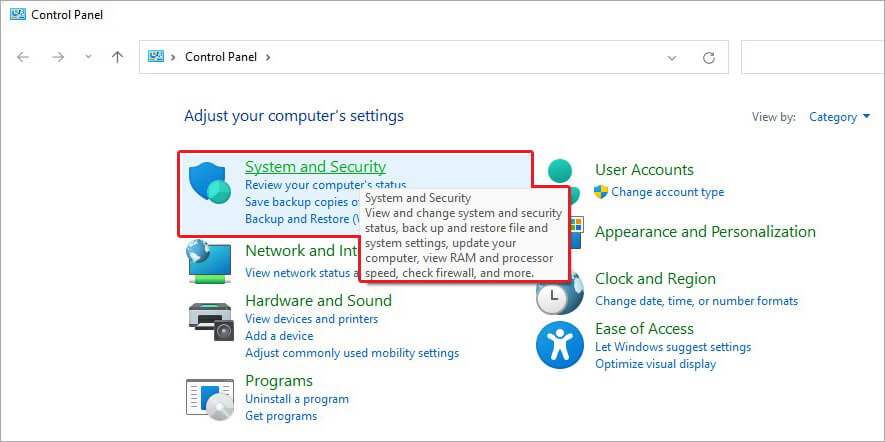The image size is (885, 442).
Task: Click the chevron before Control Panel breadcrumb
Action: coord(173,57)
